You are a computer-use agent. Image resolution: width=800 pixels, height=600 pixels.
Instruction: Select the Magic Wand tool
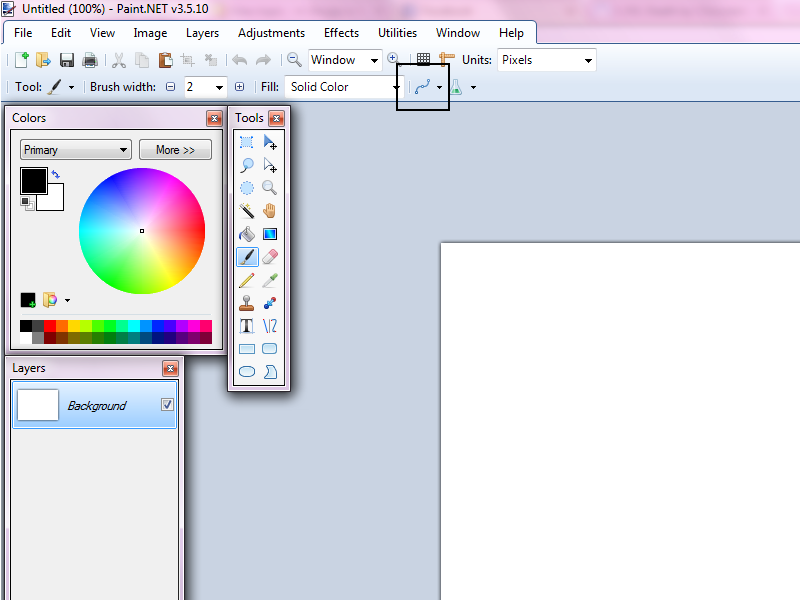point(246,211)
